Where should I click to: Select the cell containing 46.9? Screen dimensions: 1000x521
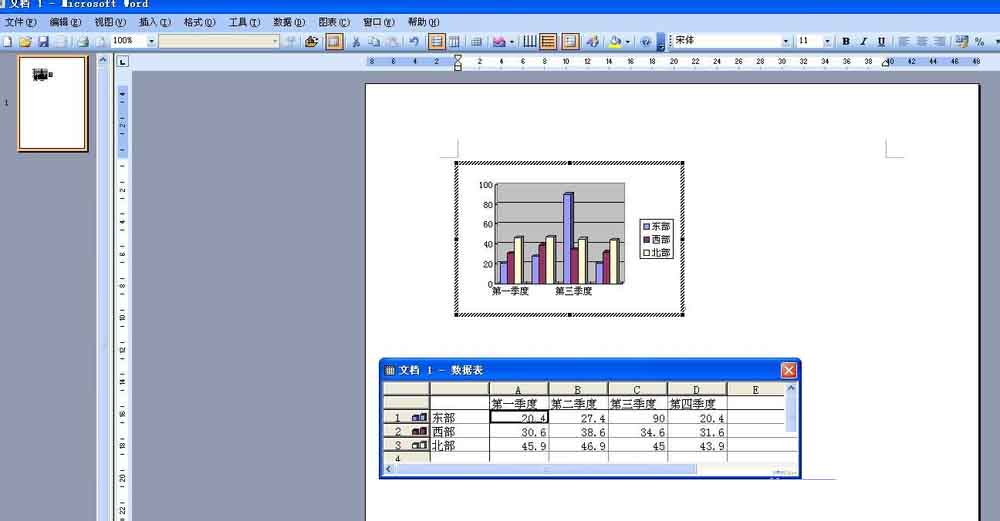pos(578,446)
